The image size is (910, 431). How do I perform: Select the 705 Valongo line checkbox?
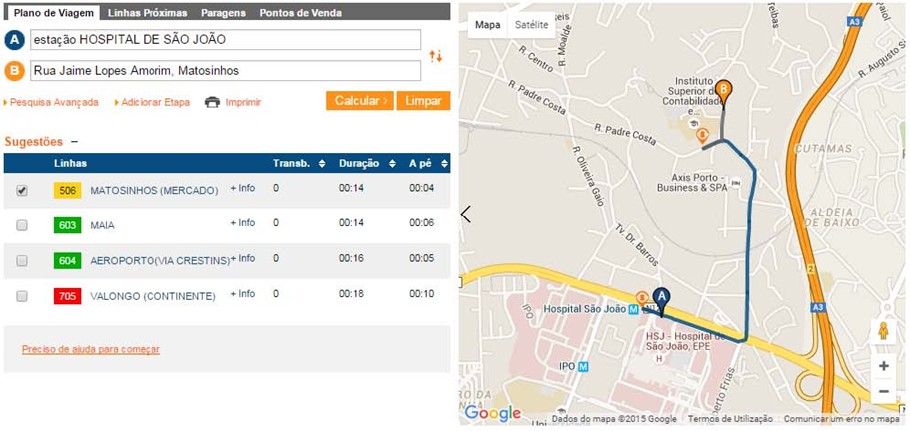tap(22, 296)
